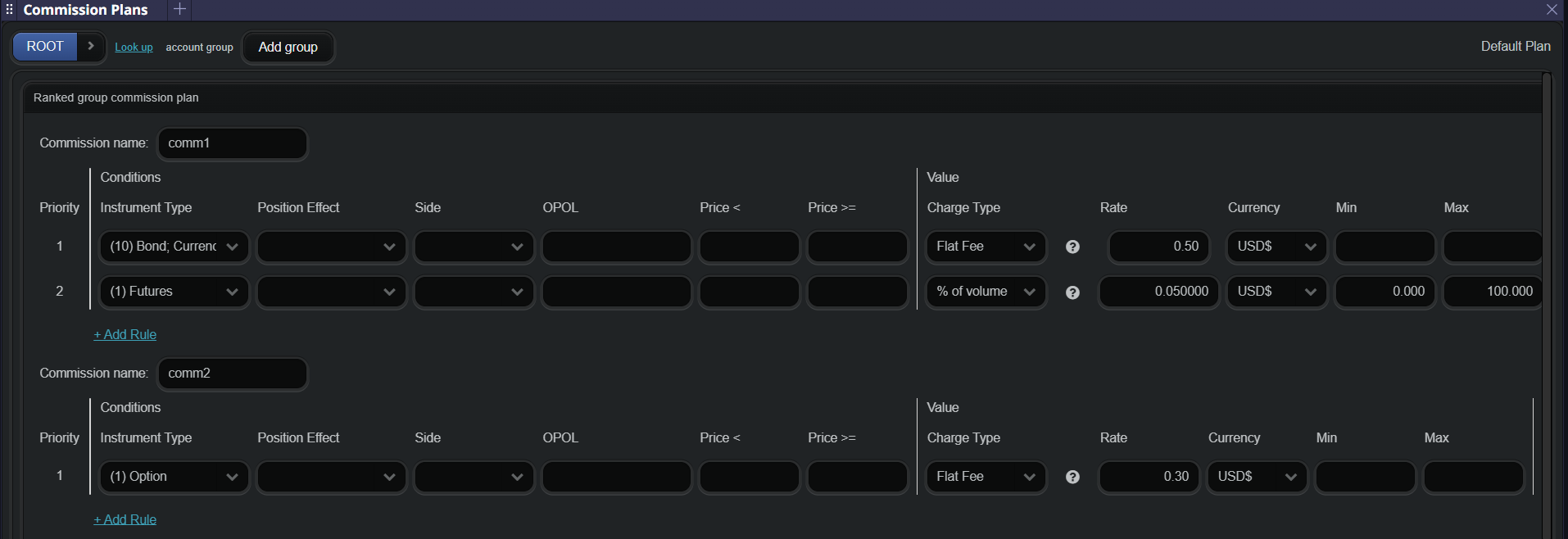
Task: Expand the ROOT breadcrumb arrow
Action: [x=91, y=47]
